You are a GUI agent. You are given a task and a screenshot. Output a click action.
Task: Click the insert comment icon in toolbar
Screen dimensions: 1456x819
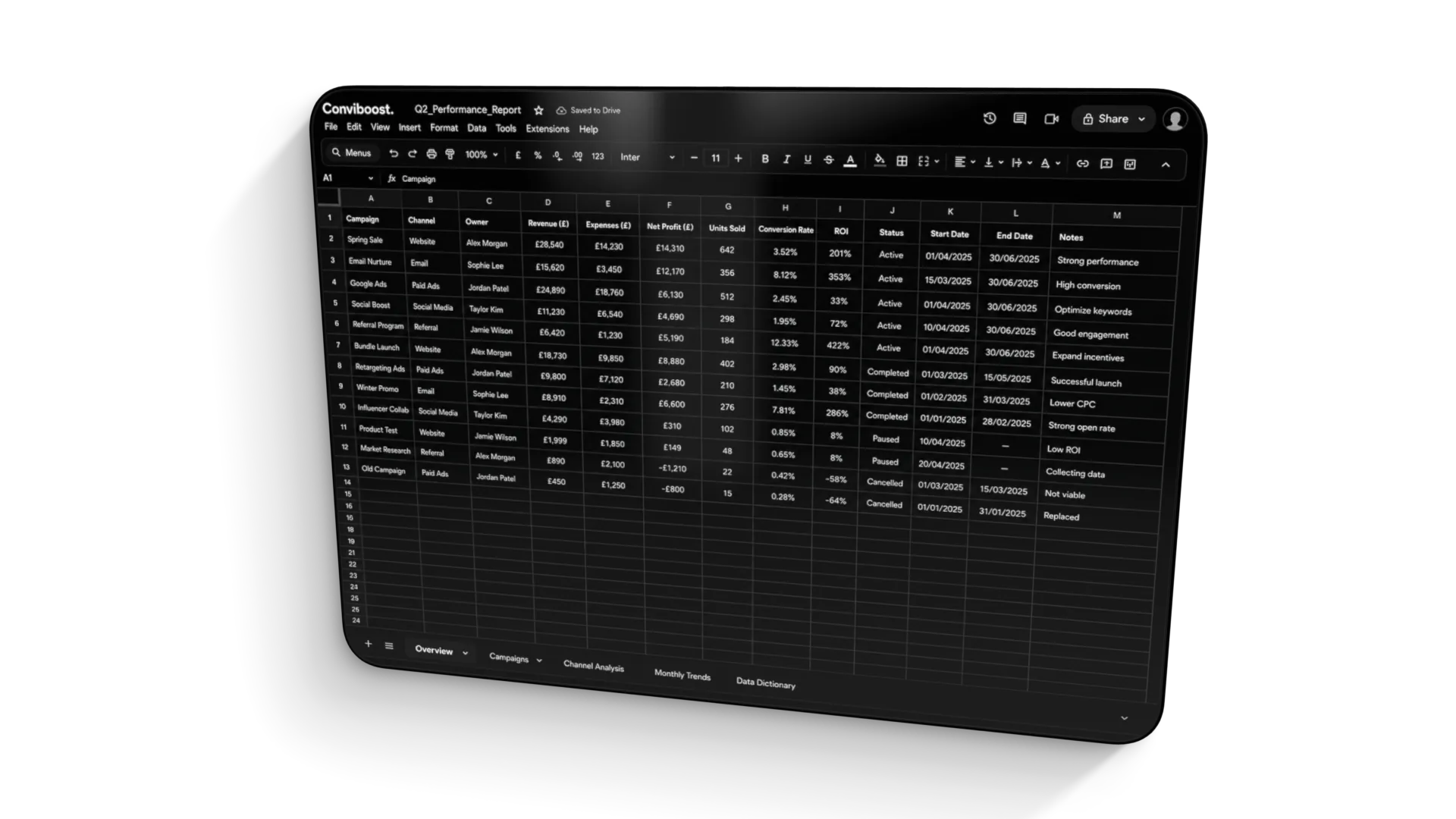pyautogui.click(x=1106, y=164)
